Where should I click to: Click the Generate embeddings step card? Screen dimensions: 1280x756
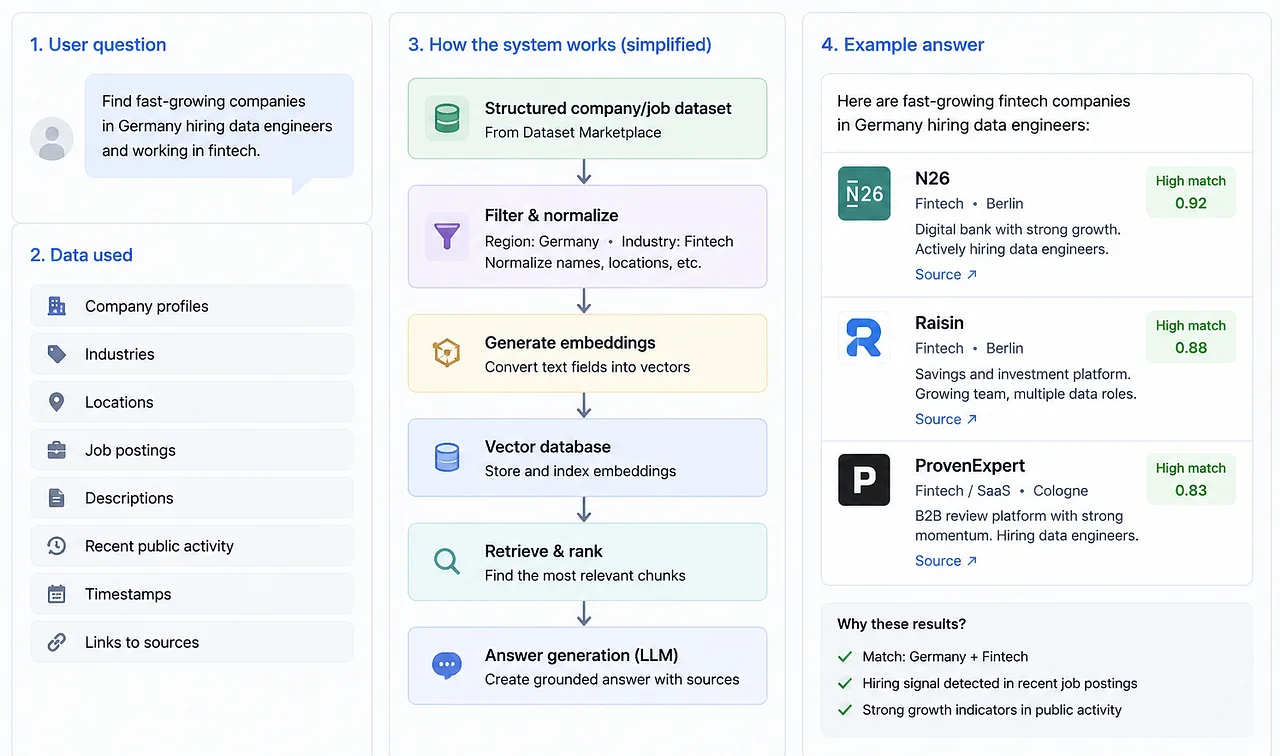[587, 353]
